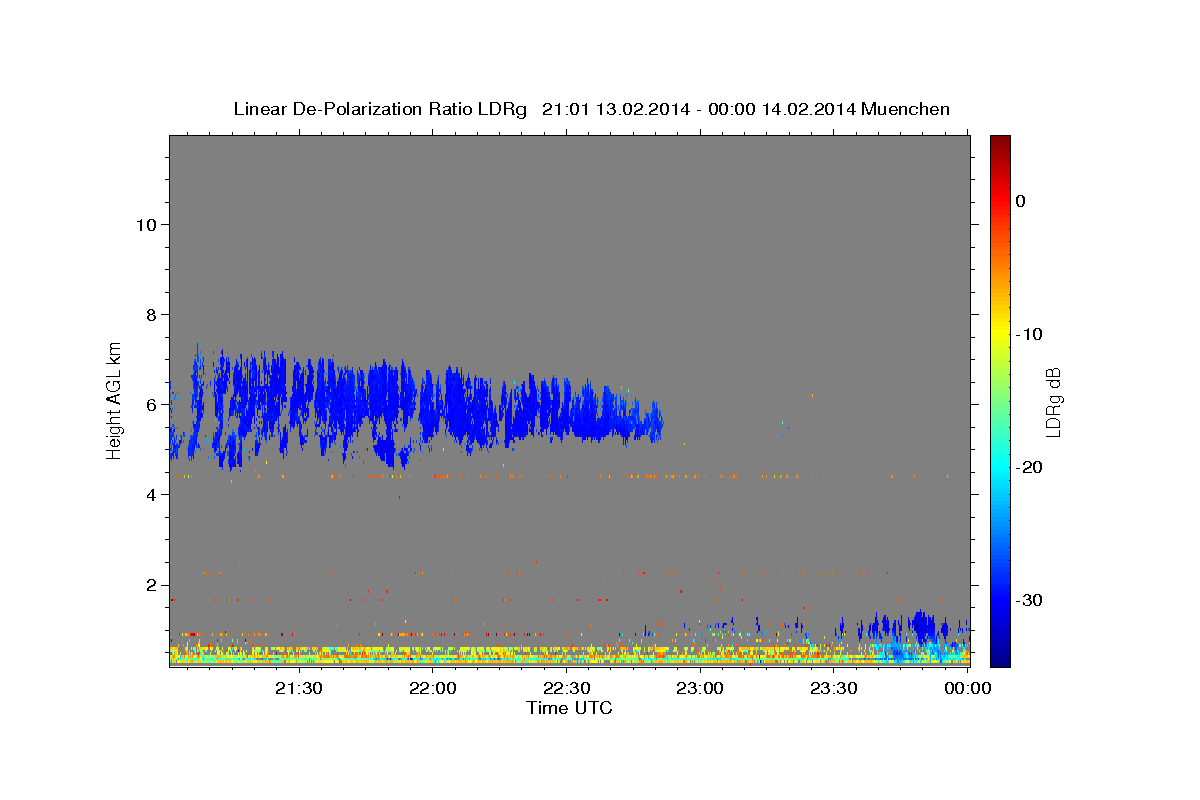Click the 21:30 time tick label
1200x800 pixels.
point(299,688)
